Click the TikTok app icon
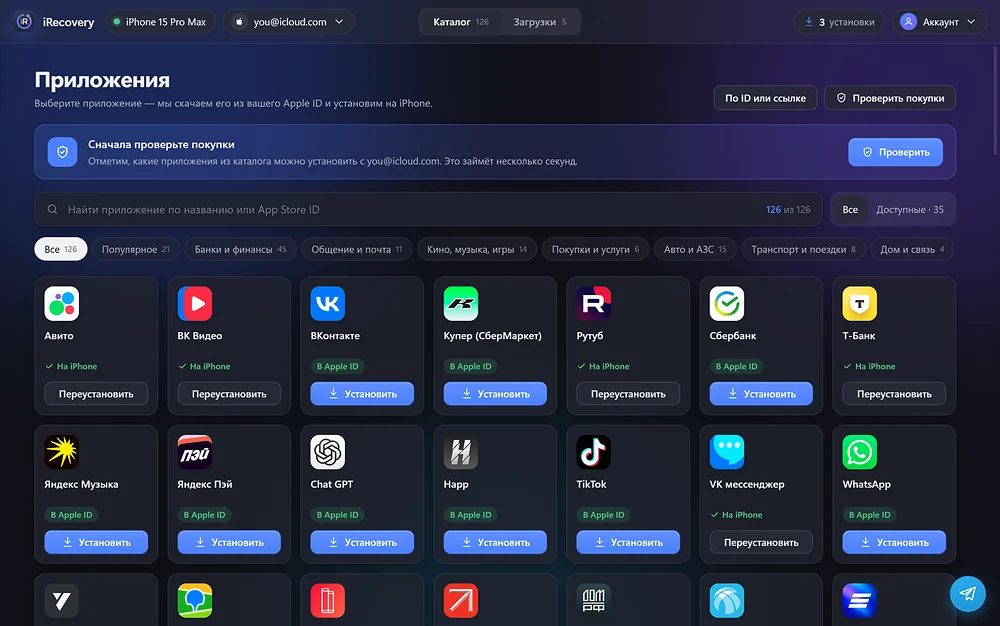 pos(594,452)
